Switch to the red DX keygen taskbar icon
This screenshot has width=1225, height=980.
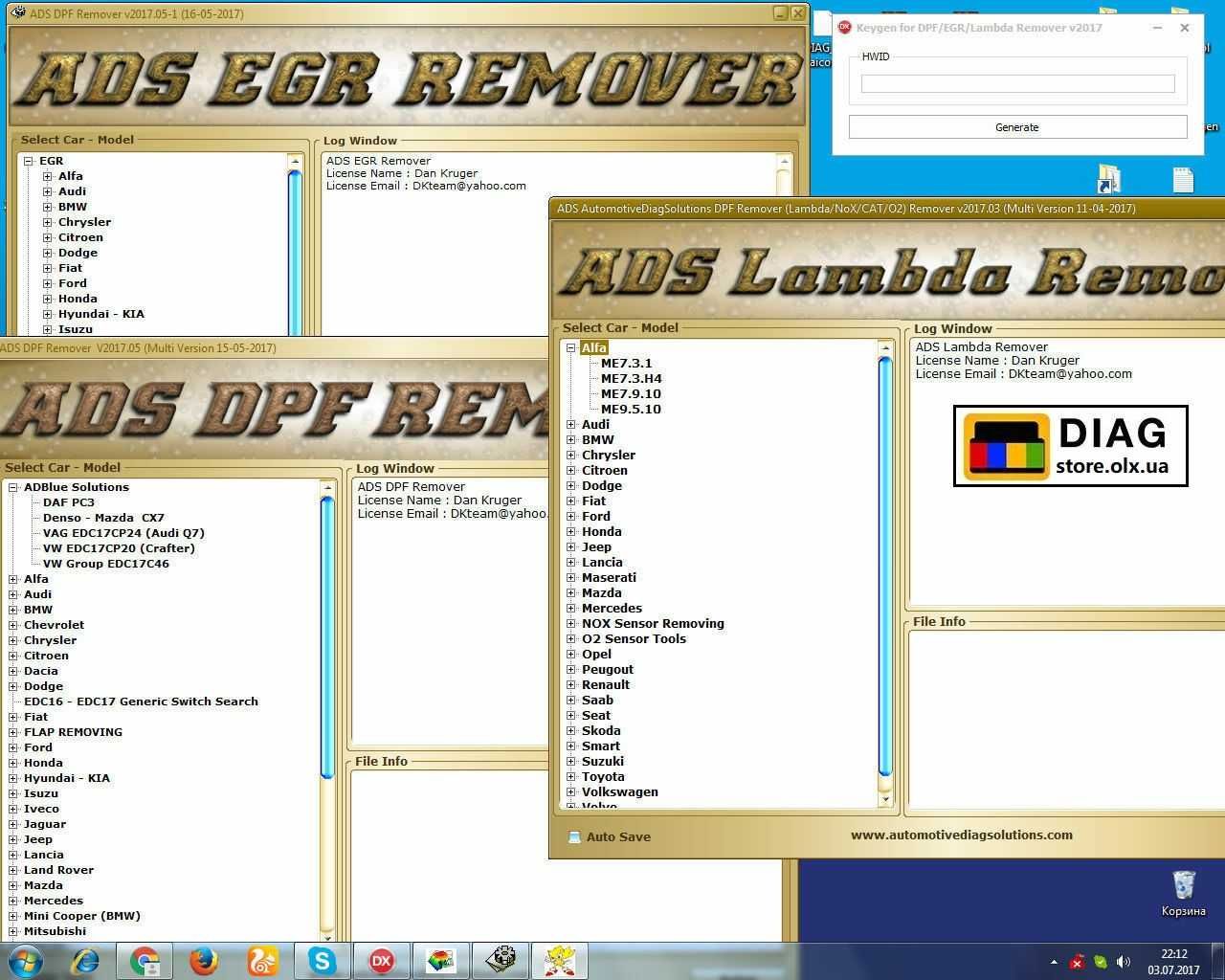[382, 961]
